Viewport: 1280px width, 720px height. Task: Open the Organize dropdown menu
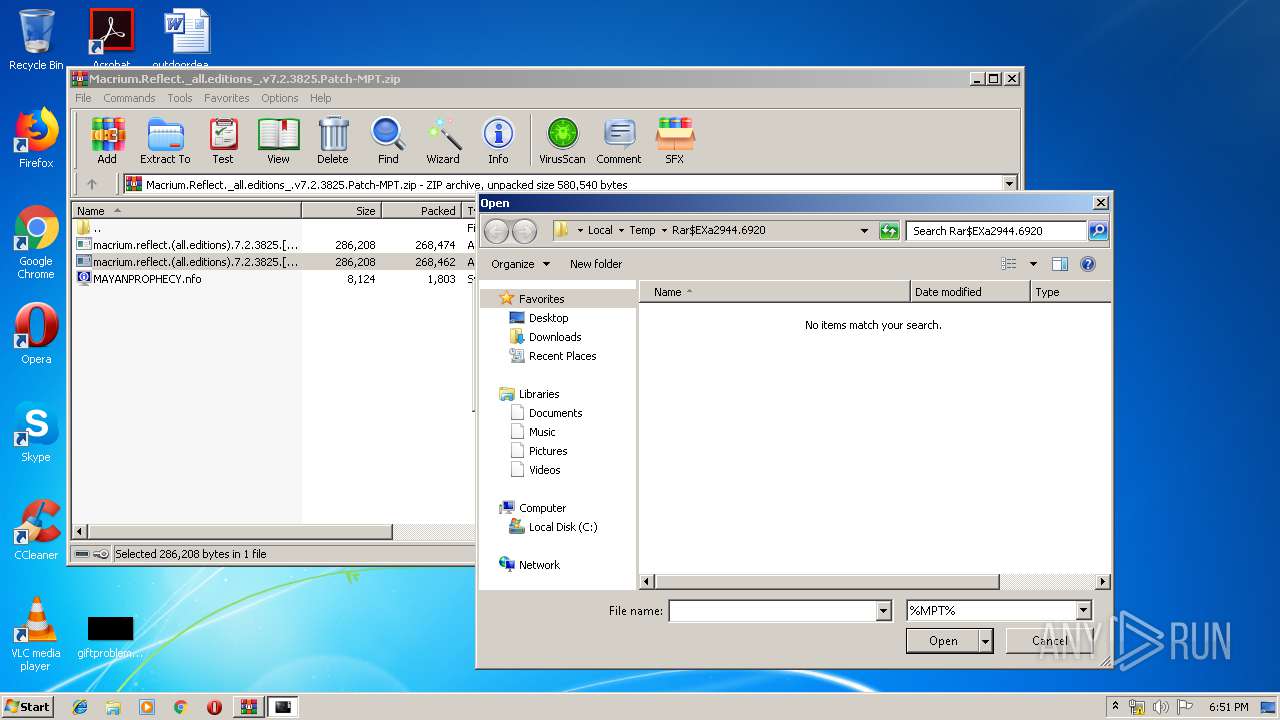tap(520, 264)
